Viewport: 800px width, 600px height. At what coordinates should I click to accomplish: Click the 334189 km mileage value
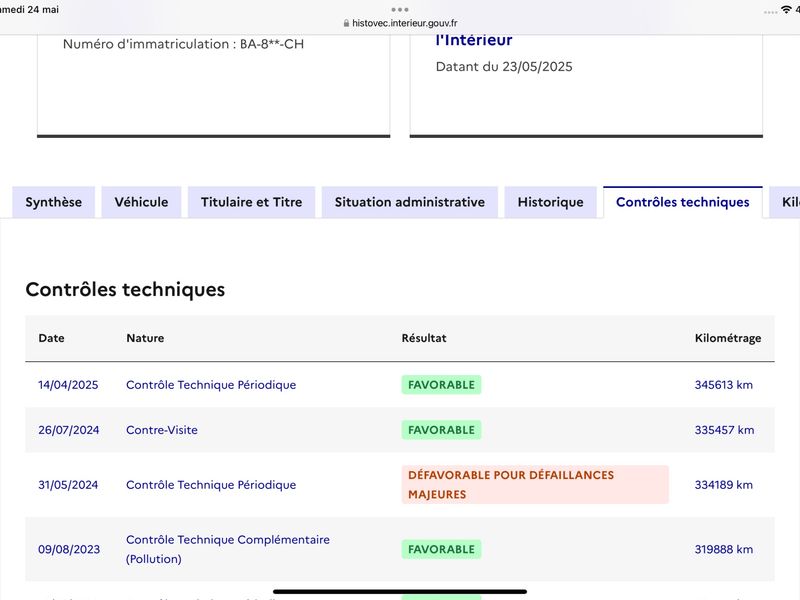tap(723, 485)
